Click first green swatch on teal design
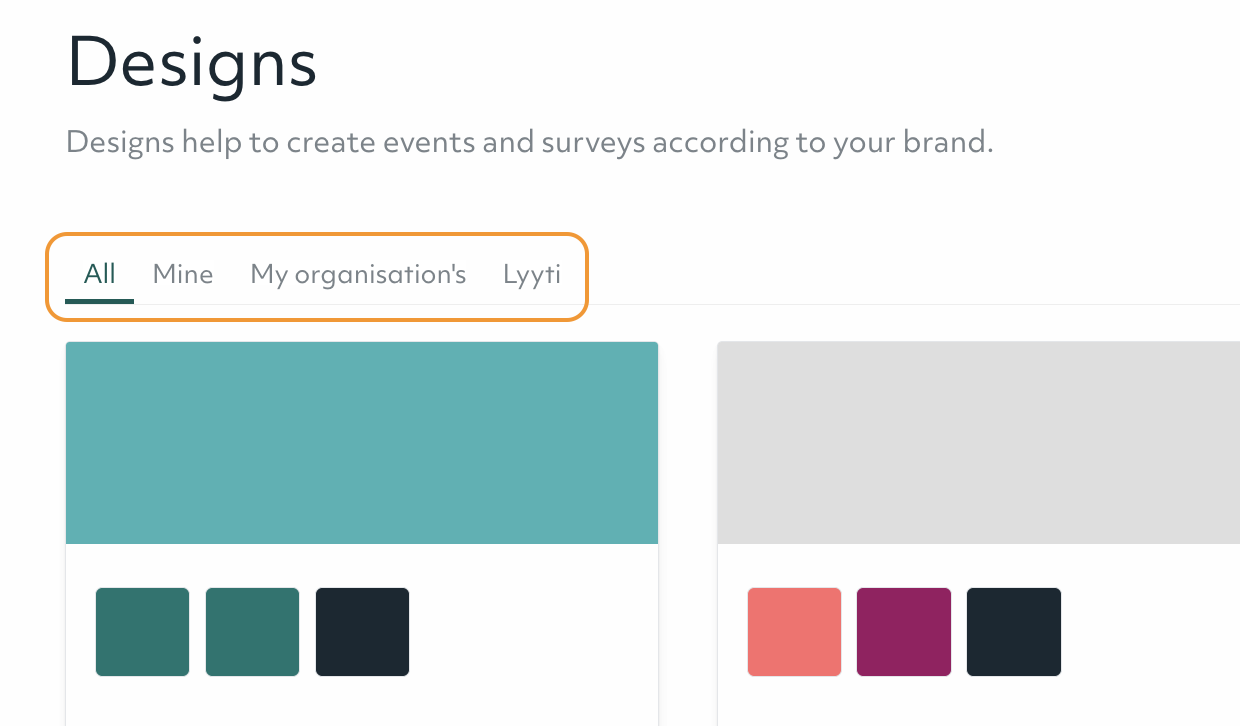Screen dimensions: 1240x726 [x=142, y=632]
